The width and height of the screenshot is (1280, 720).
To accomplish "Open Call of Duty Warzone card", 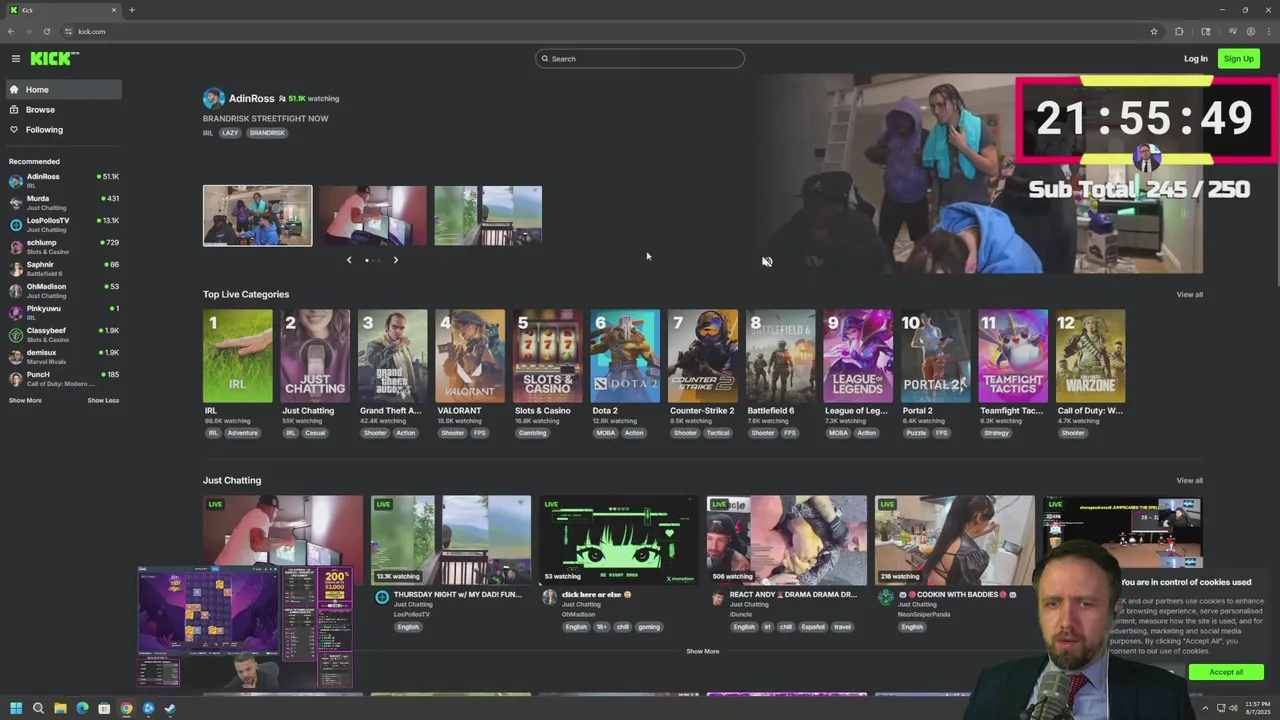I will tap(1090, 356).
